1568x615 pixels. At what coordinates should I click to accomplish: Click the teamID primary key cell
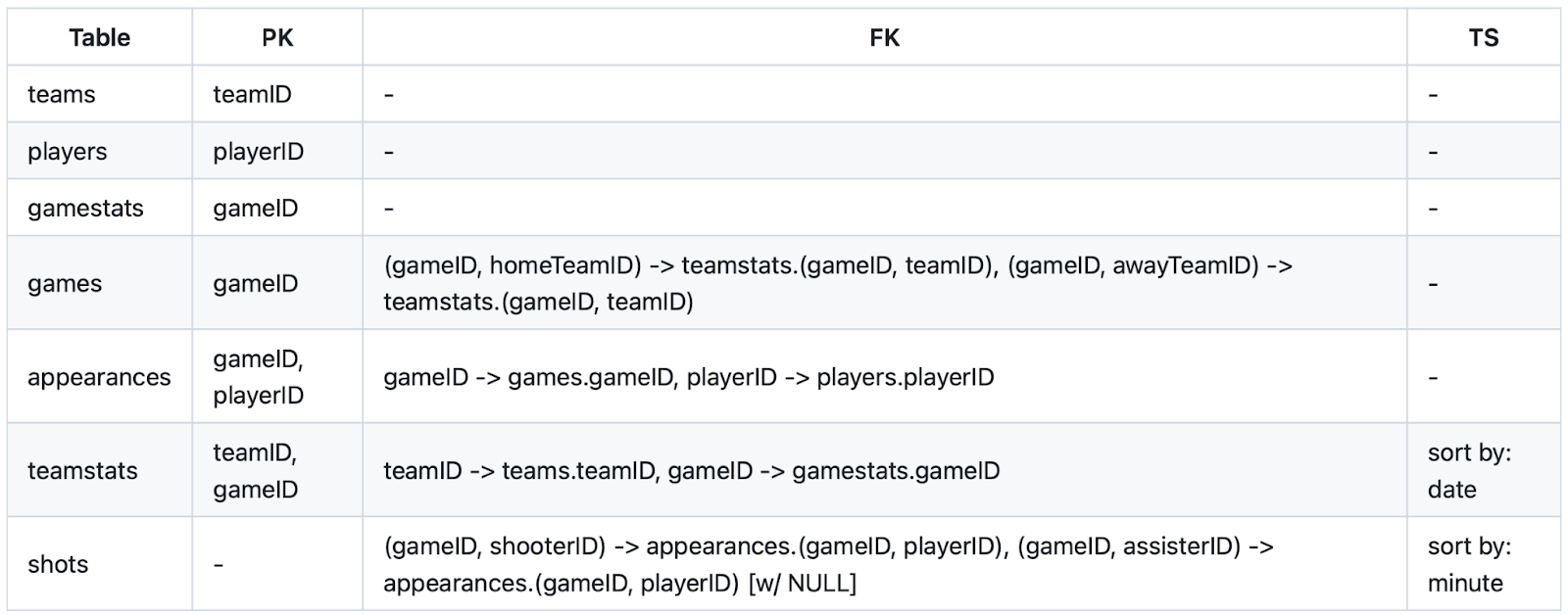253,95
